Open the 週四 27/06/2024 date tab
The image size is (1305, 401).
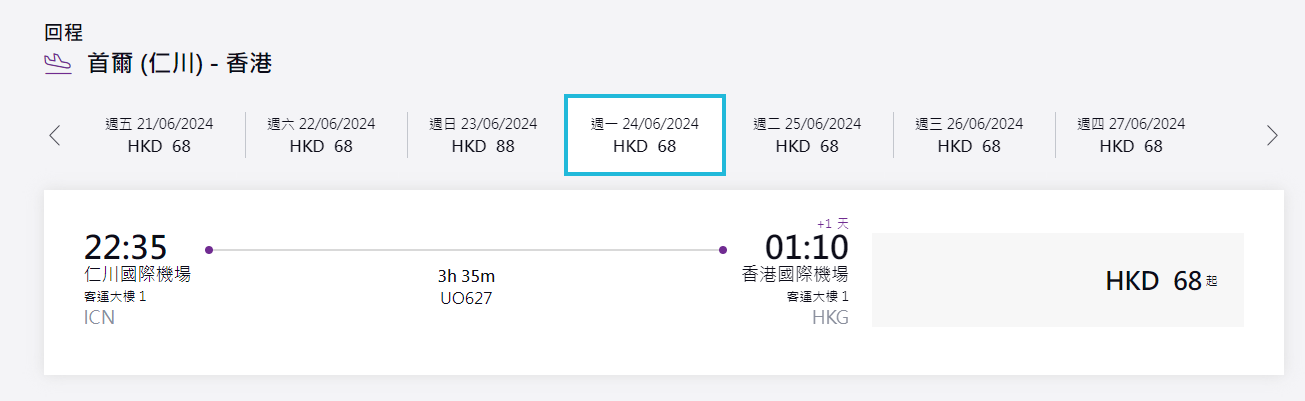pos(1131,135)
